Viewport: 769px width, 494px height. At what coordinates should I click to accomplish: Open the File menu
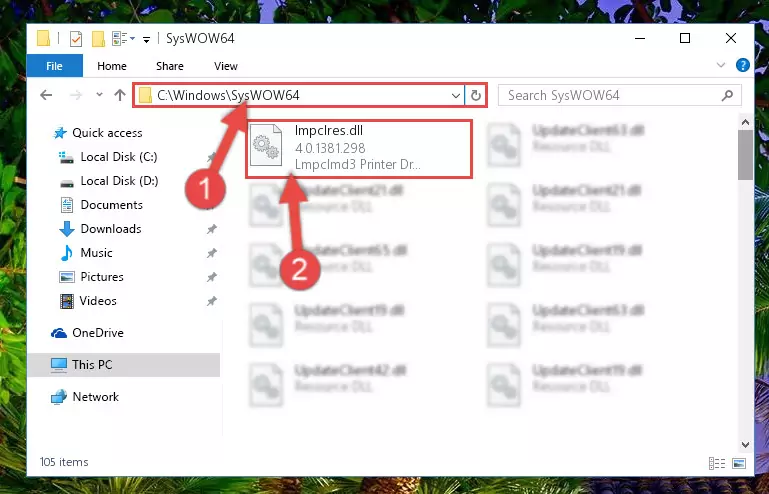pos(54,66)
